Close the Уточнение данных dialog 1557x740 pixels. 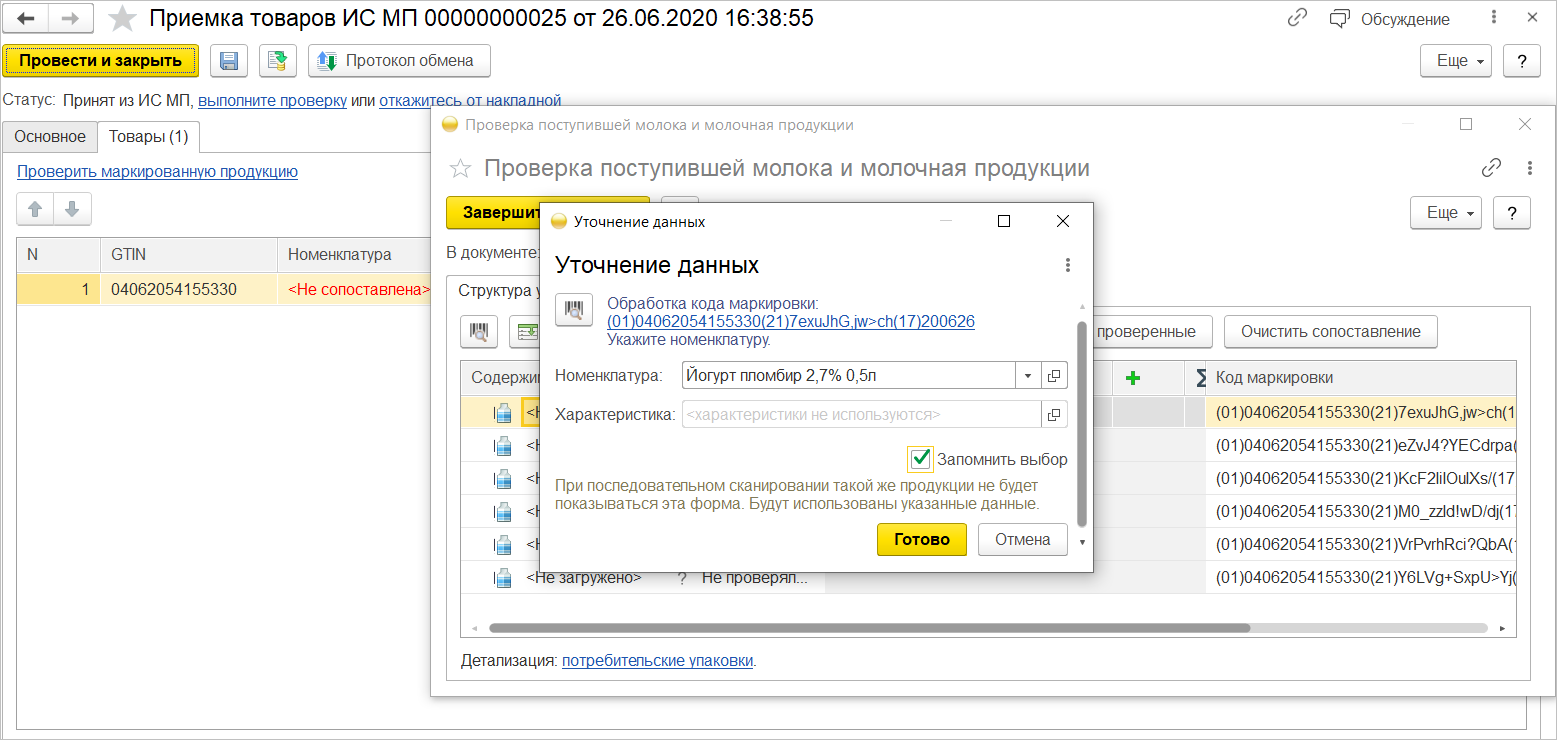click(1063, 221)
